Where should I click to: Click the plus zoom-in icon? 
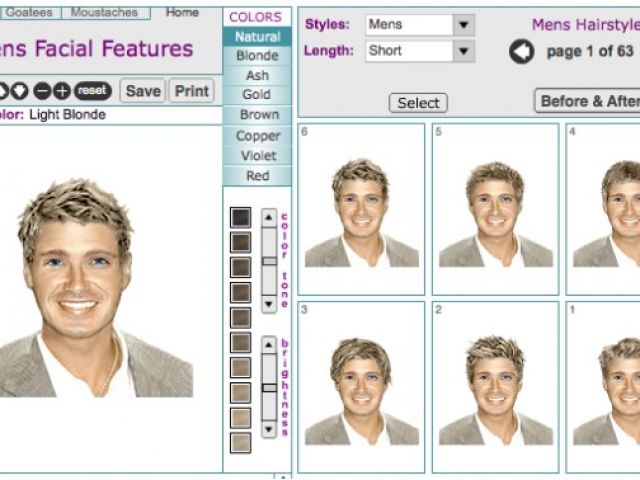point(62,91)
